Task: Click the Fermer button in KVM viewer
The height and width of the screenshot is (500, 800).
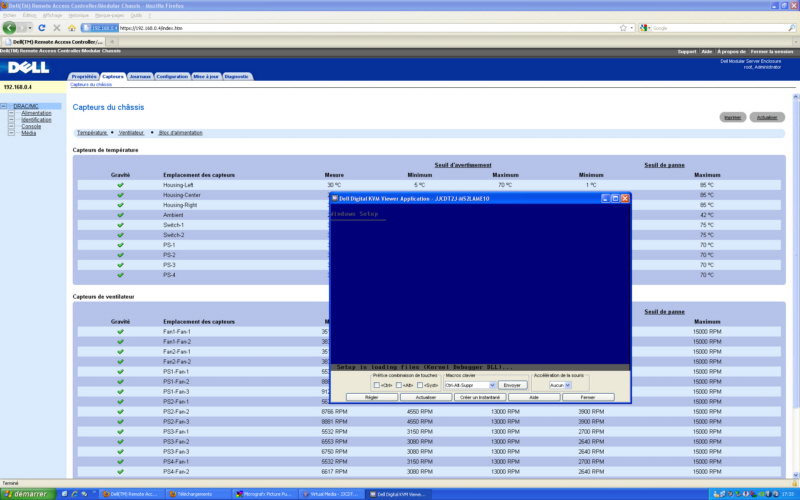Action: pyautogui.click(x=588, y=397)
